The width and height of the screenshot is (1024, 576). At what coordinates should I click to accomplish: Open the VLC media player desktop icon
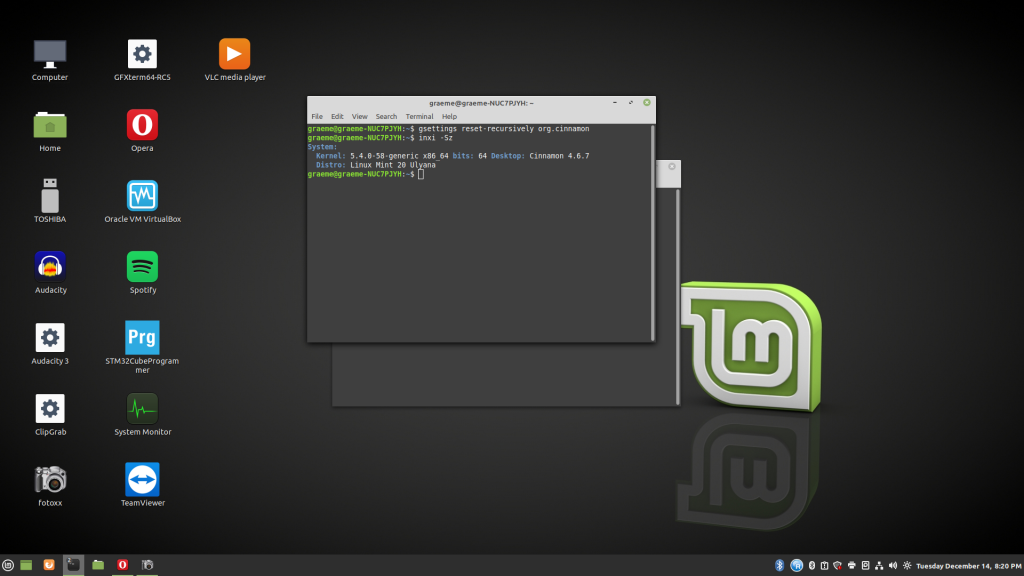point(235,54)
